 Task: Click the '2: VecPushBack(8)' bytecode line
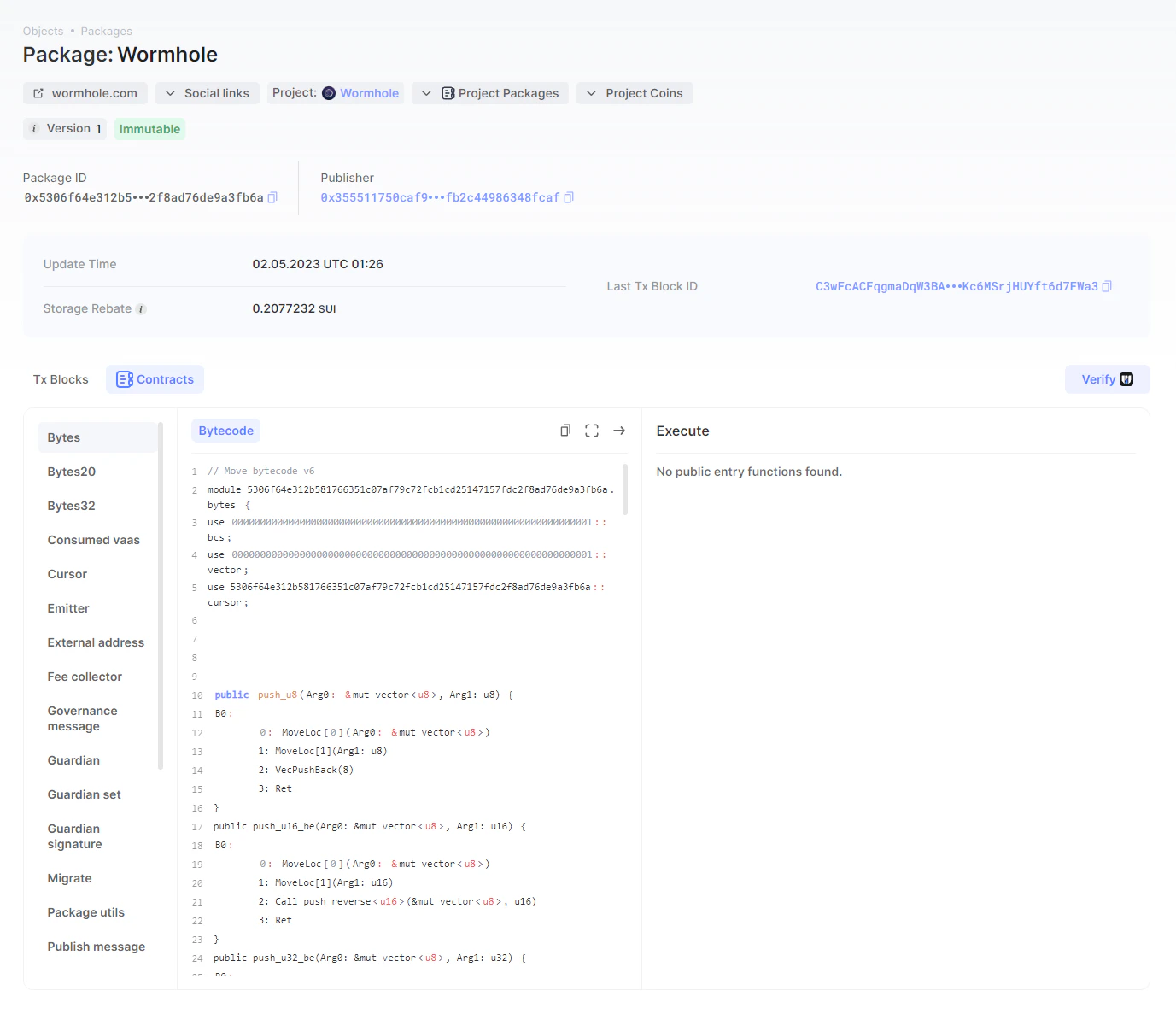click(306, 770)
